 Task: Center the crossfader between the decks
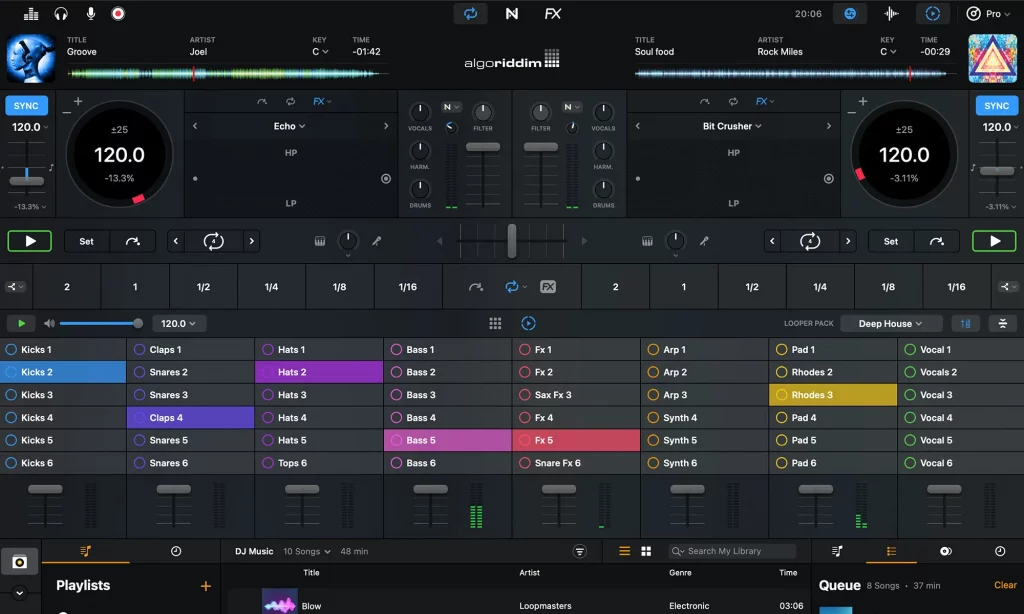[511, 241]
